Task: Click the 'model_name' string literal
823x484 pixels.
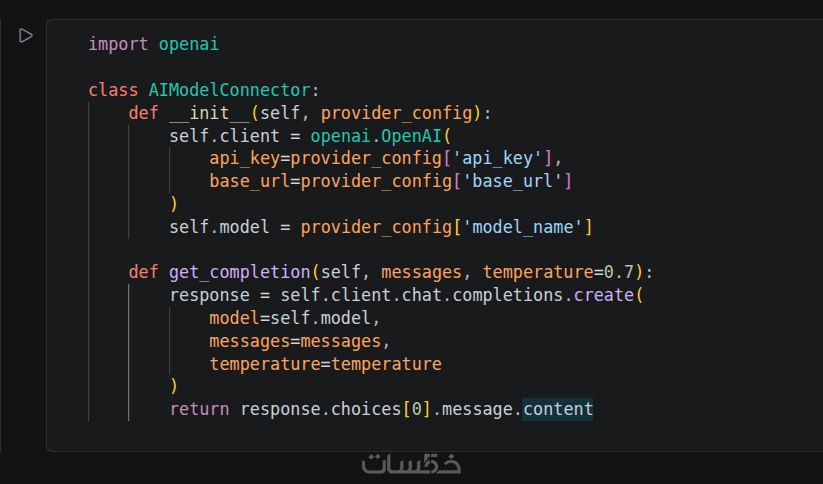Action: [525, 227]
